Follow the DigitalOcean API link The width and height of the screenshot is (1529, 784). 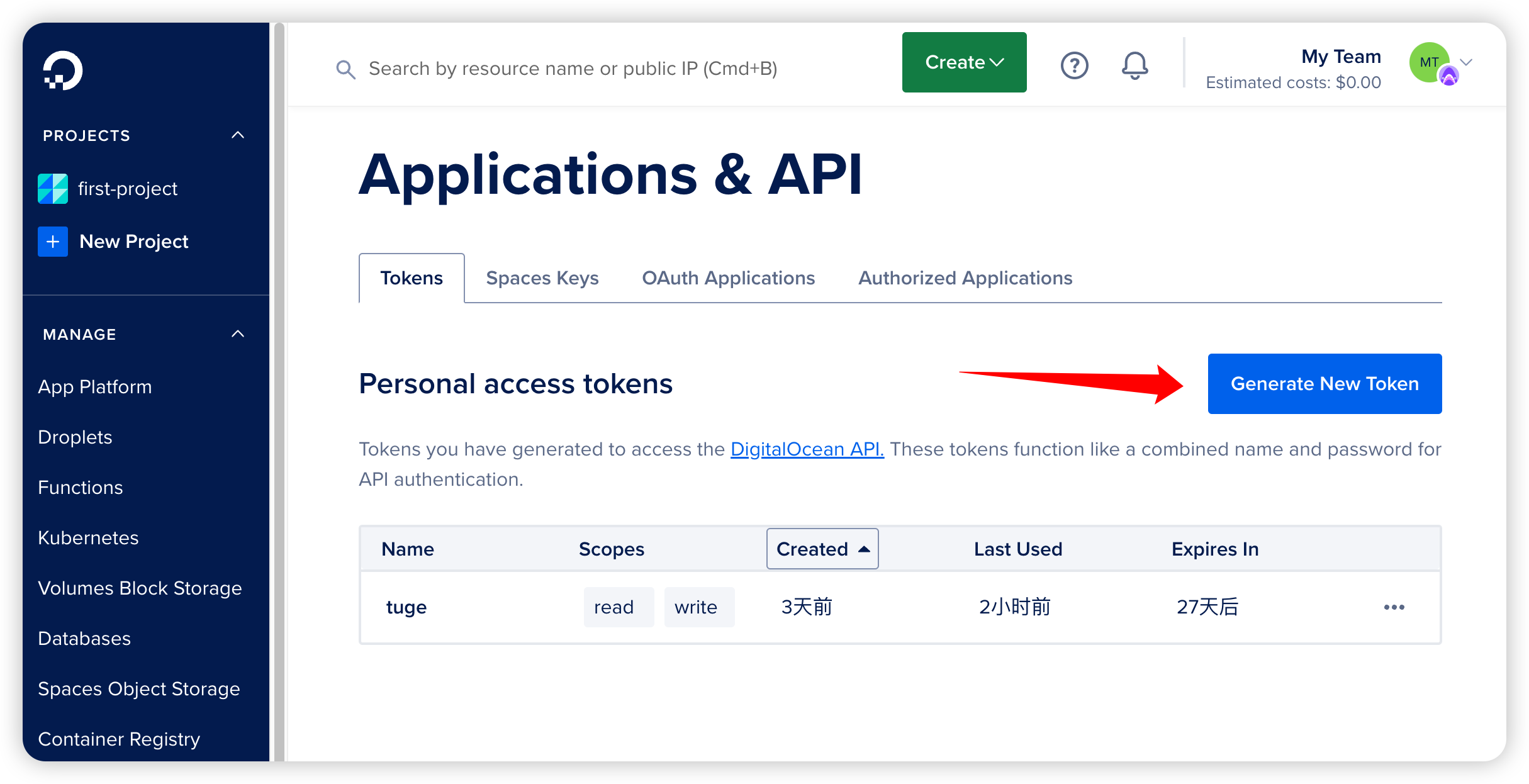pyautogui.click(x=807, y=449)
